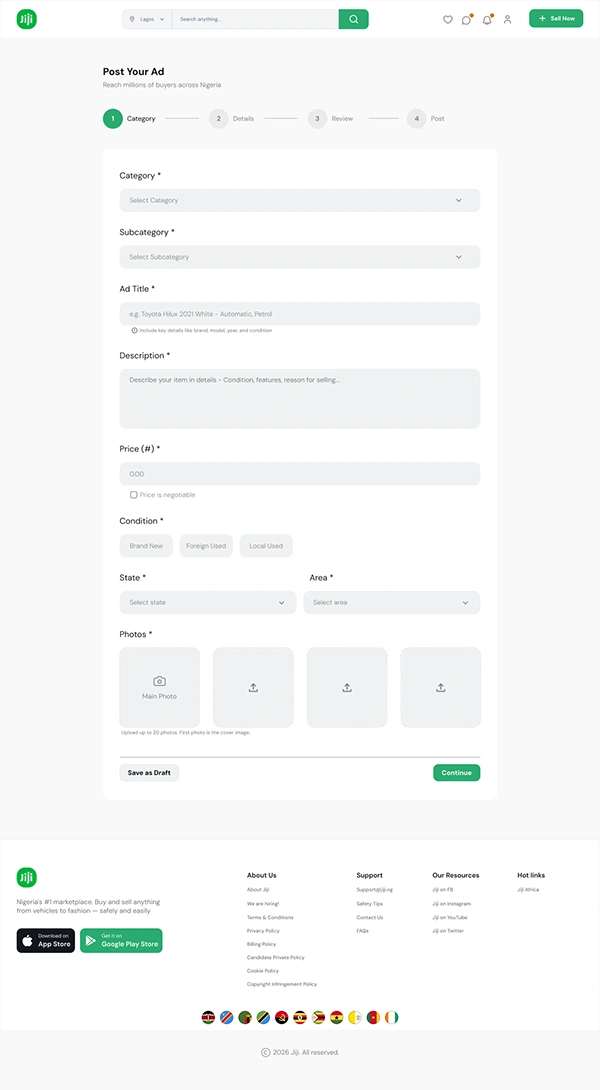Screen dimensions: 600x1090
Task: Click the Kenya flag icon in footer
Action: coord(208,1017)
